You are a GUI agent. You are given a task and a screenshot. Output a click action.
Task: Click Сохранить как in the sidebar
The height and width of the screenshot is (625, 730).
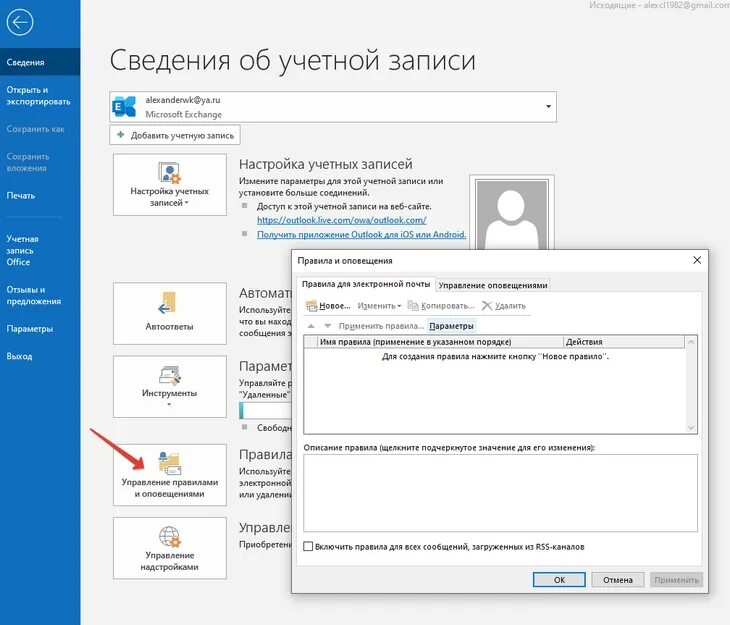pyautogui.click(x=35, y=129)
